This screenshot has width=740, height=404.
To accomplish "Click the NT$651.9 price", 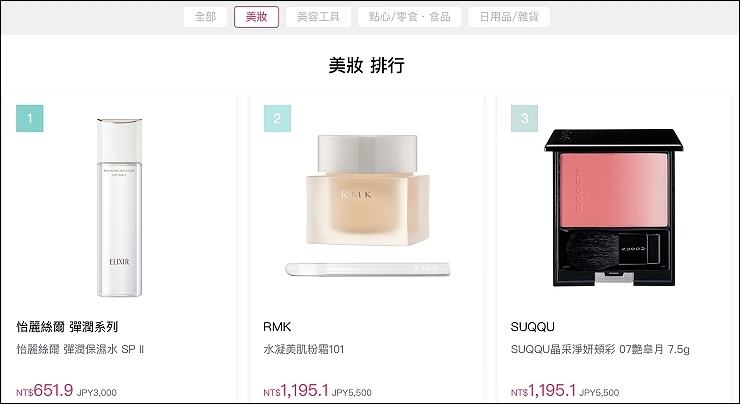I will click(x=45, y=391).
